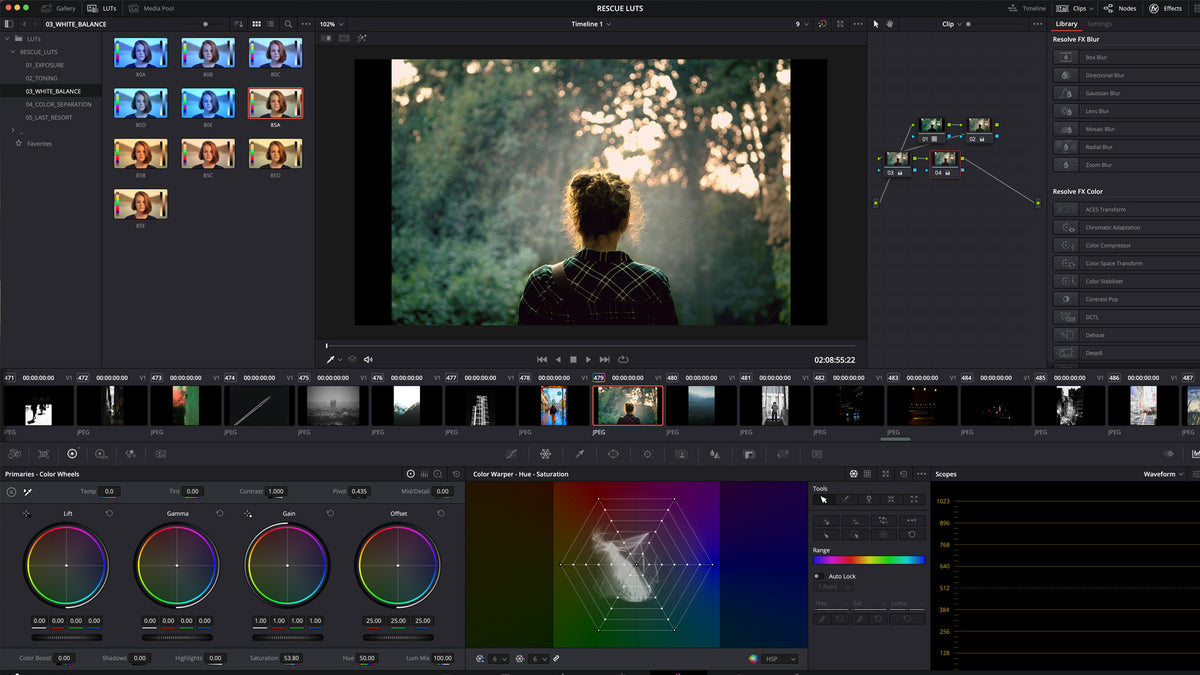Search the LUT browser
Screen dimensions: 1200x675
pos(288,23)
